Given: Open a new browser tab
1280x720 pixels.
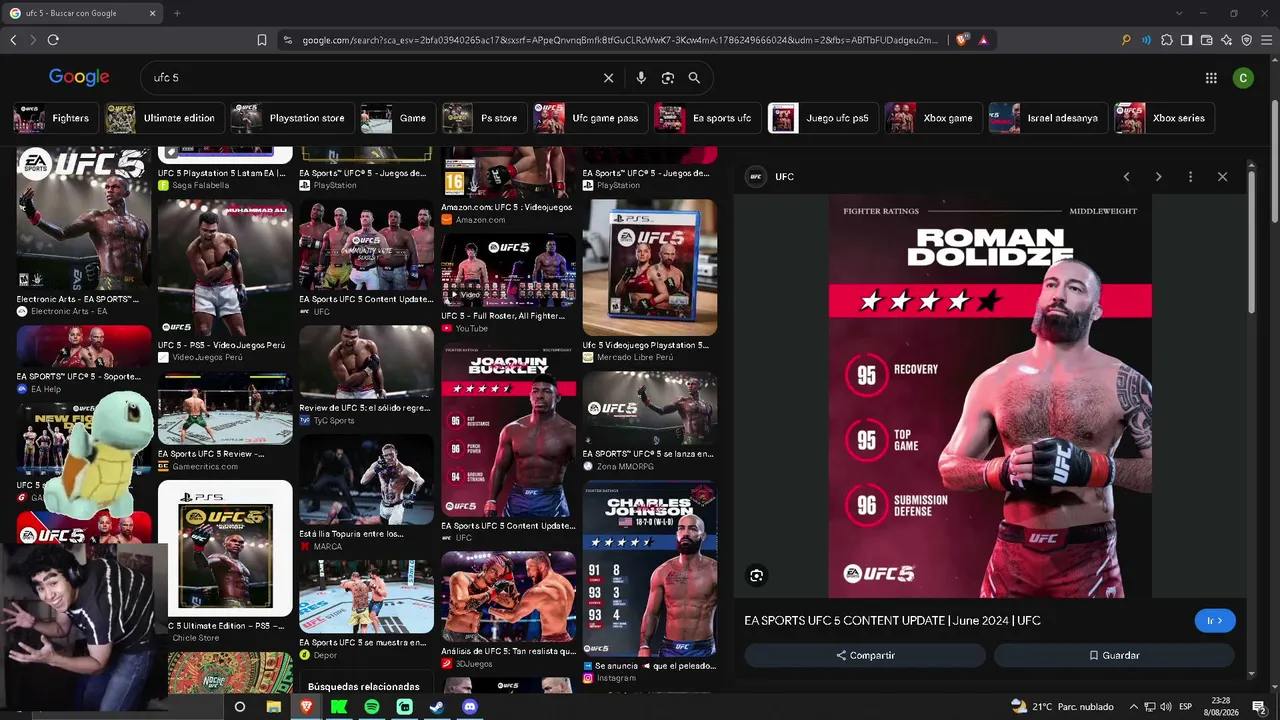Looking at the screenshot, I should [x=177, y=13].
